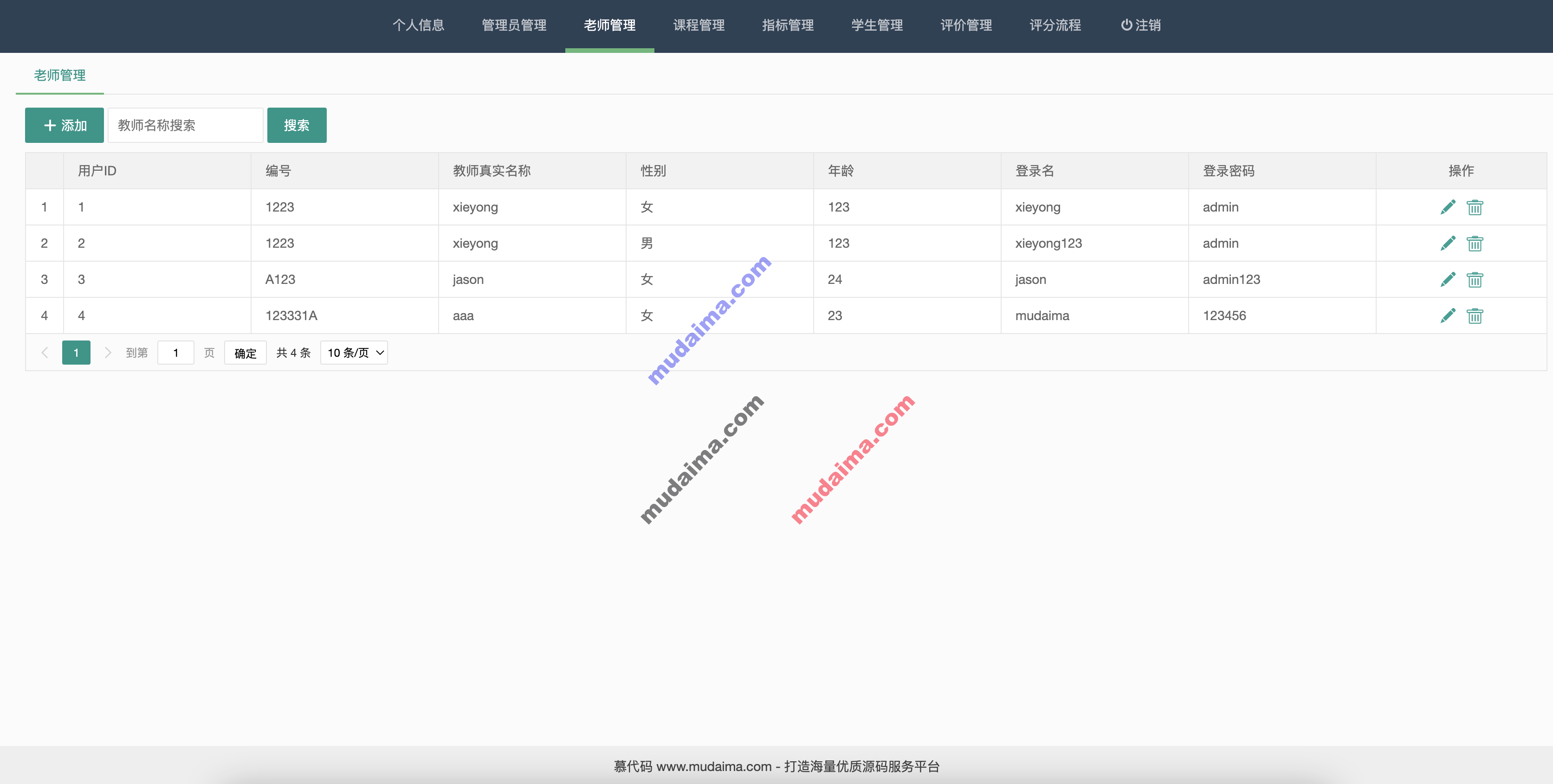Viewport: 1553px width, 784px height.
Task: Delete the mudaima teacher row
Action: tap(1475, 316)
